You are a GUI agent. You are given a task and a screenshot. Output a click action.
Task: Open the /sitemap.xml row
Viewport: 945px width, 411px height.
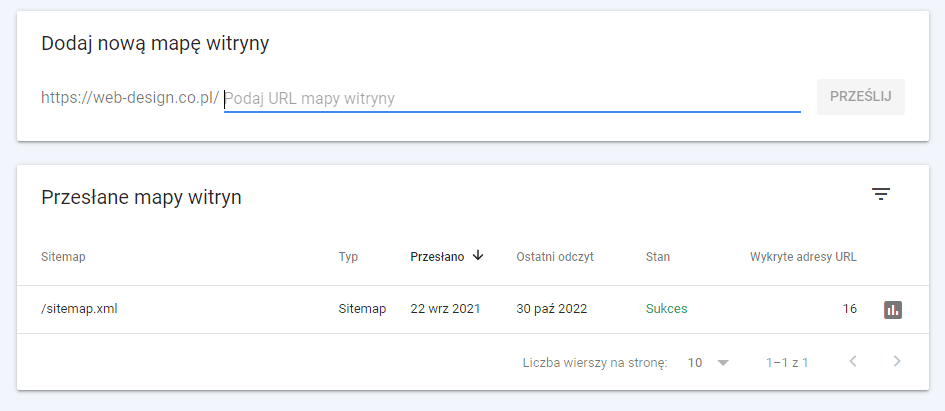472,309
